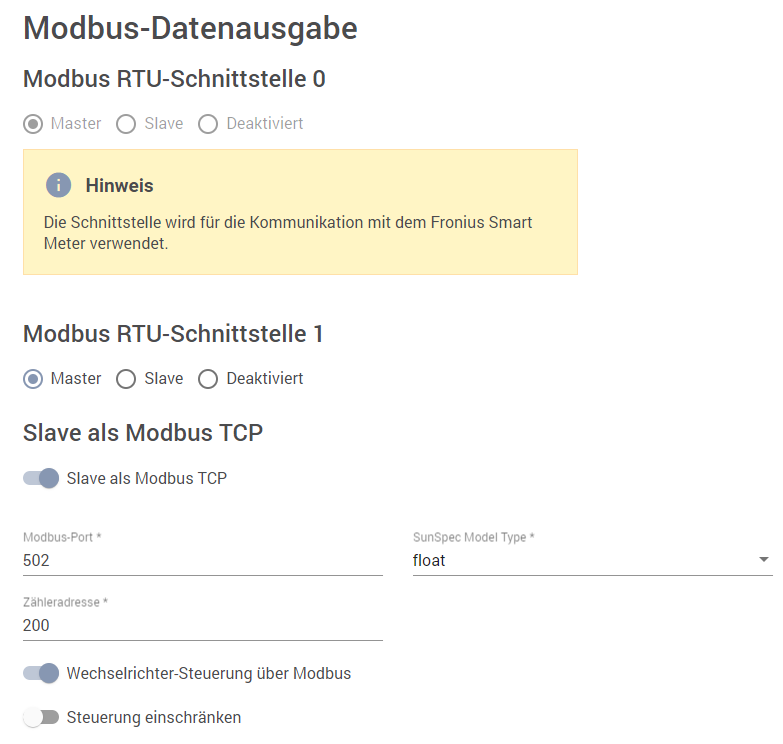The width and height of the screenshot is (783, 744).
Task: Click the Hinweis info icon
Action: tap(59, 185)
